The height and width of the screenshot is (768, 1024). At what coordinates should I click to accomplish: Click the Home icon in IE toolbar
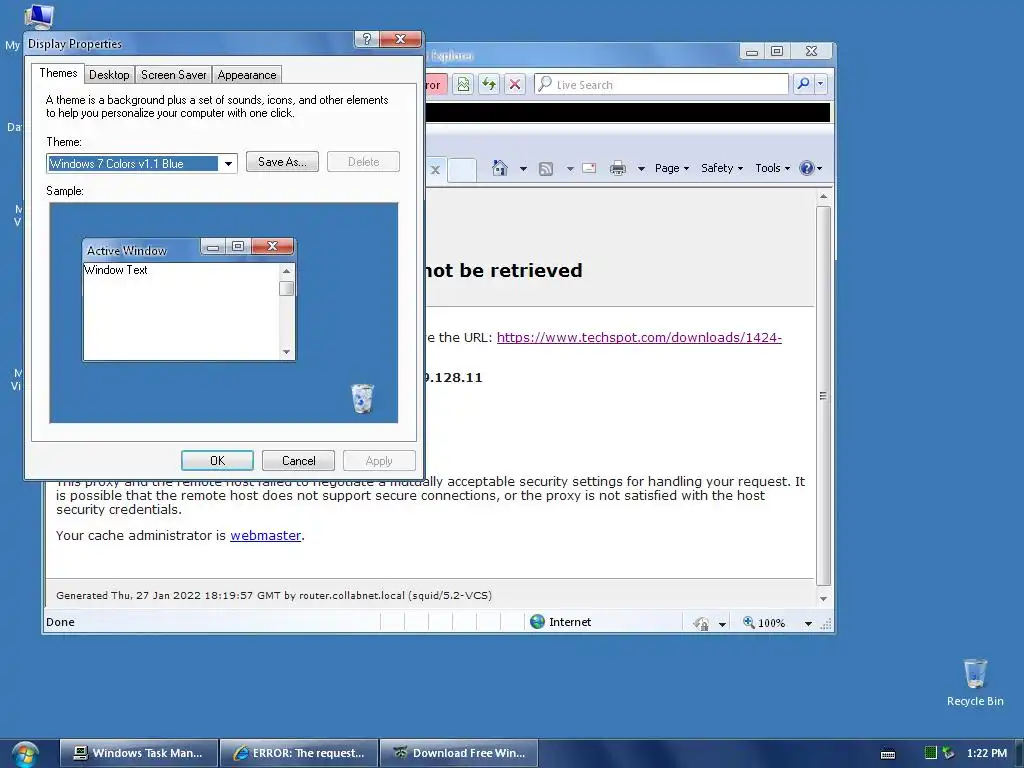(x=500, y=168)
